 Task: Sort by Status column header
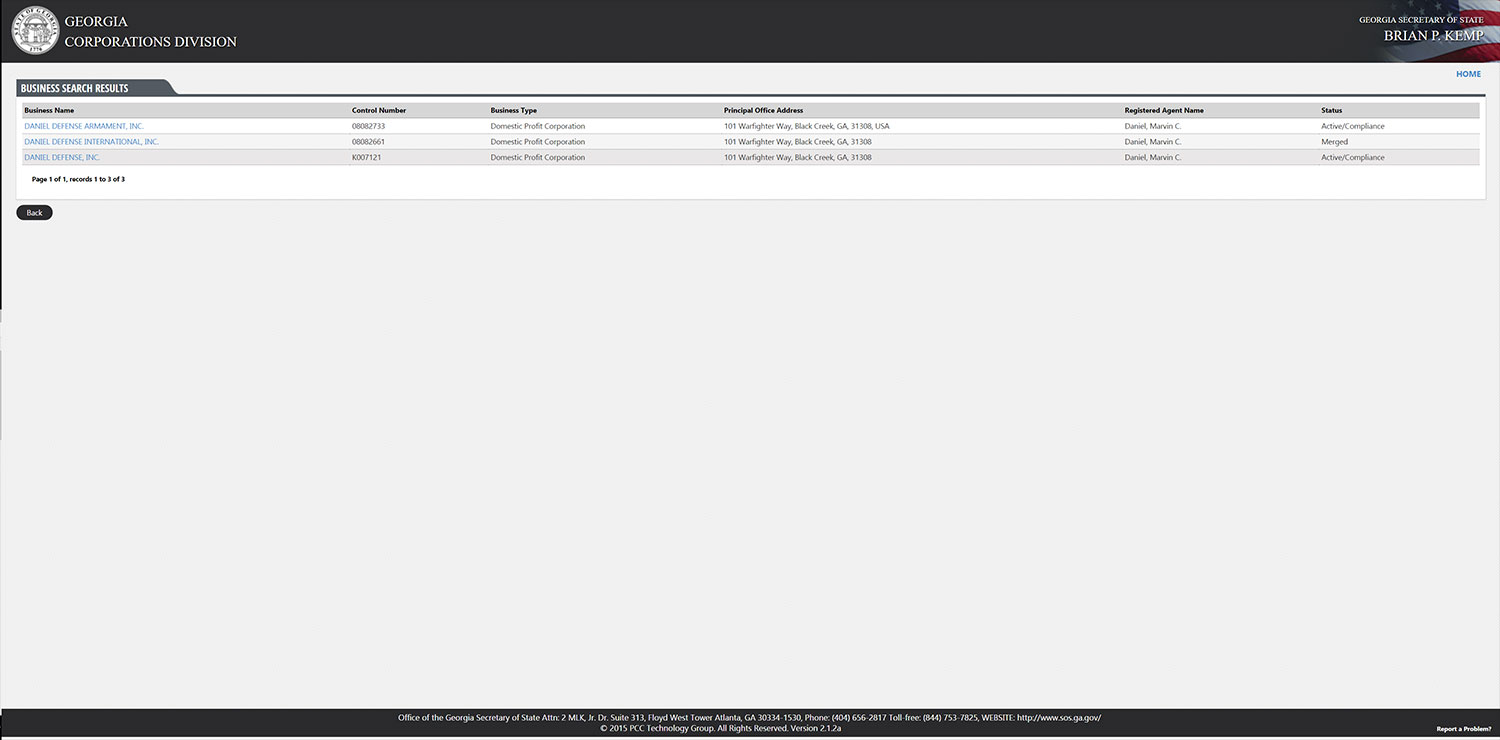(x=1331, y=110)
